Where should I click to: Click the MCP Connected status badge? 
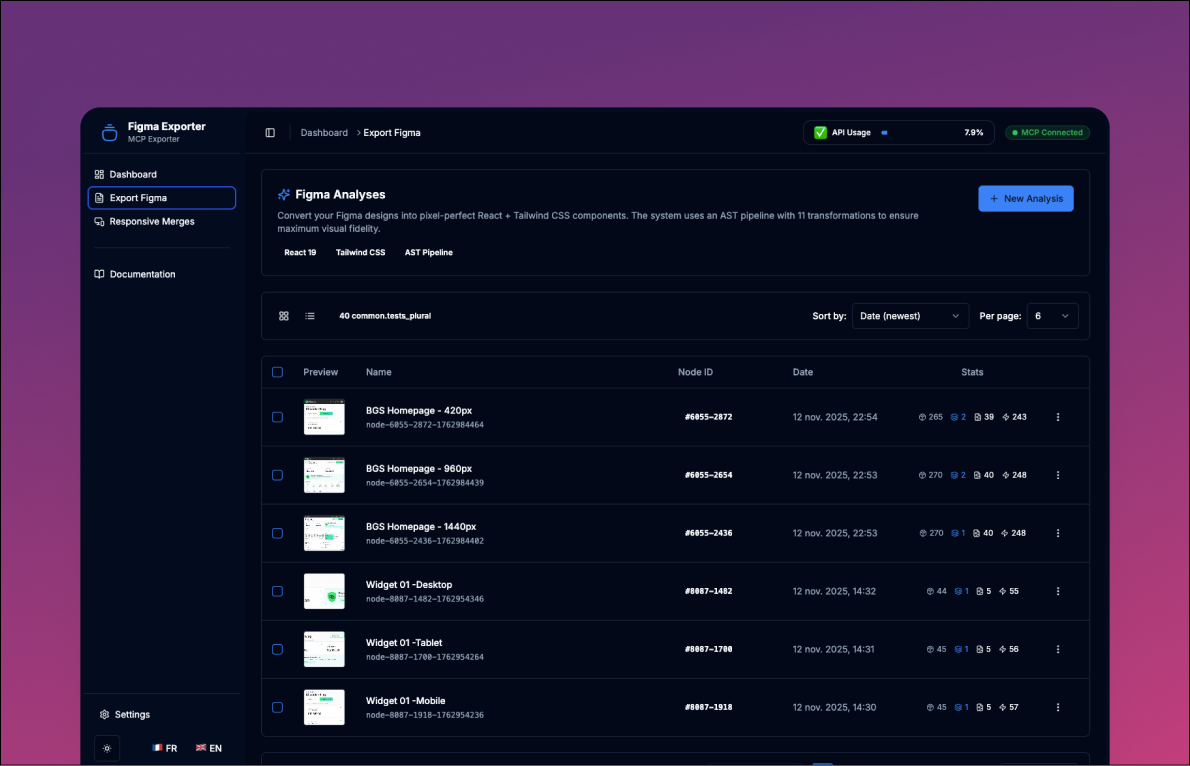coord(1047,133)
